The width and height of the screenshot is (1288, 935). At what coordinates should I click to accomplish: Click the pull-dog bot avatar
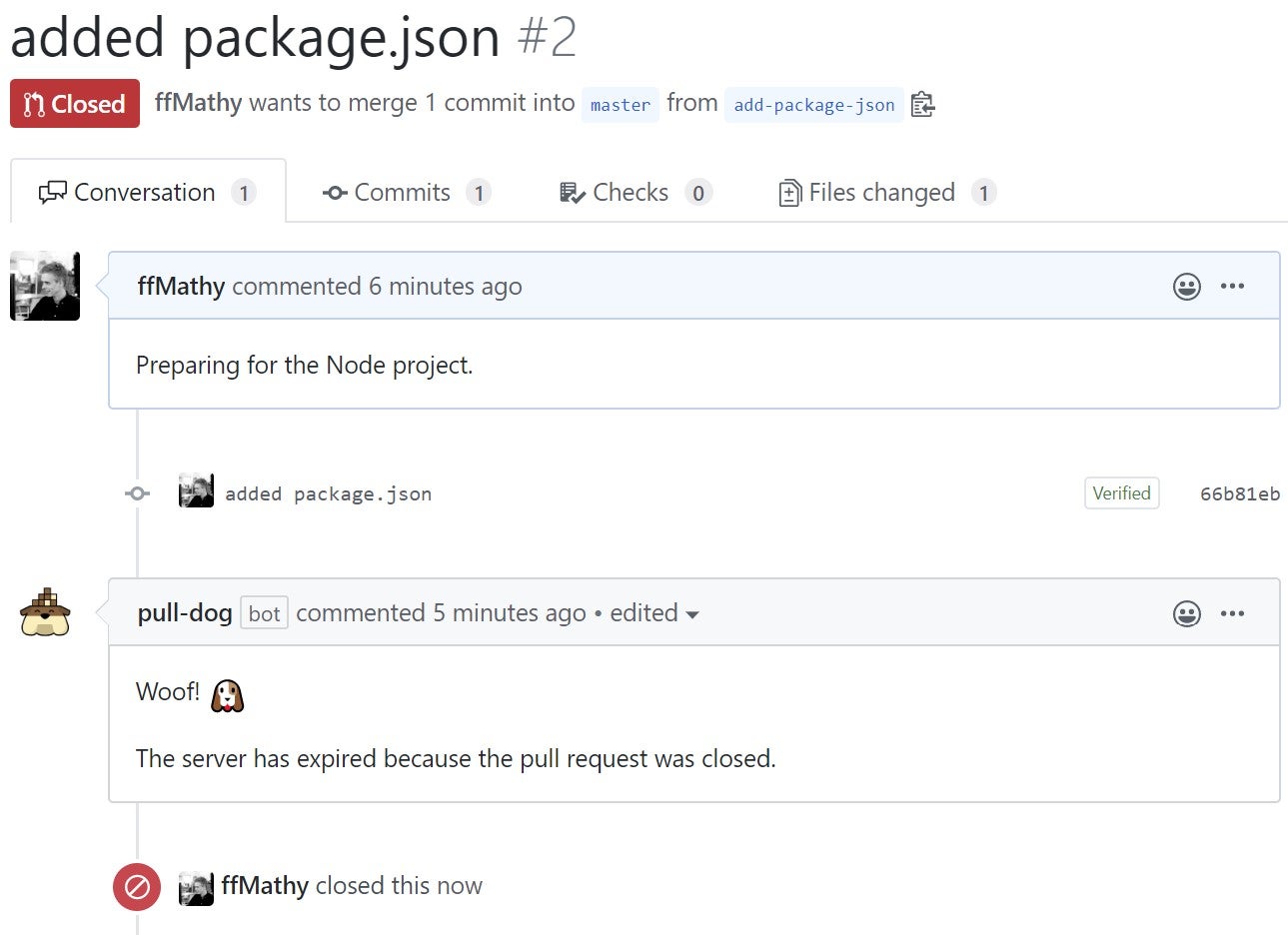tap(45, 613)
